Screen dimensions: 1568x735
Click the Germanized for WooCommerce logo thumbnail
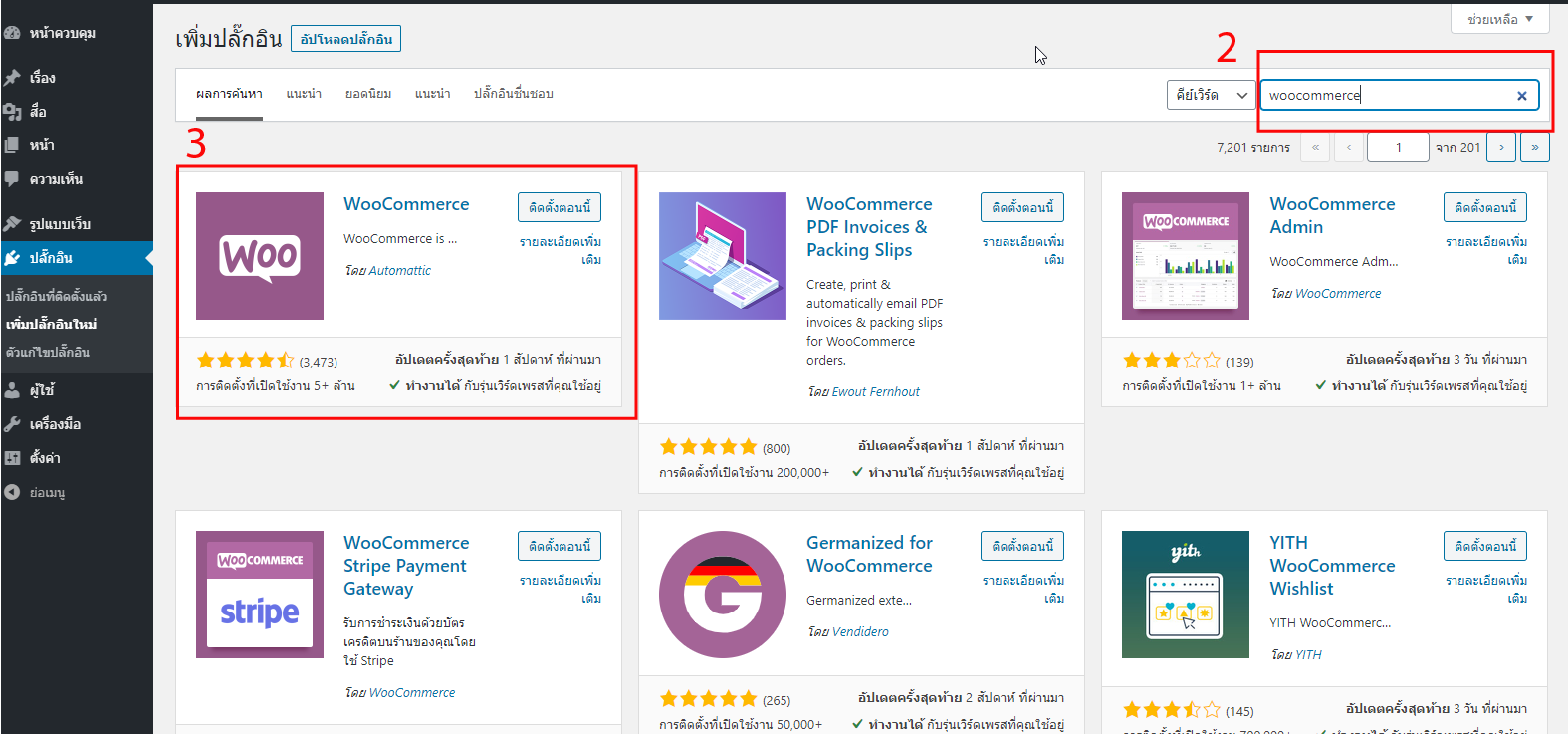point(723,595)
